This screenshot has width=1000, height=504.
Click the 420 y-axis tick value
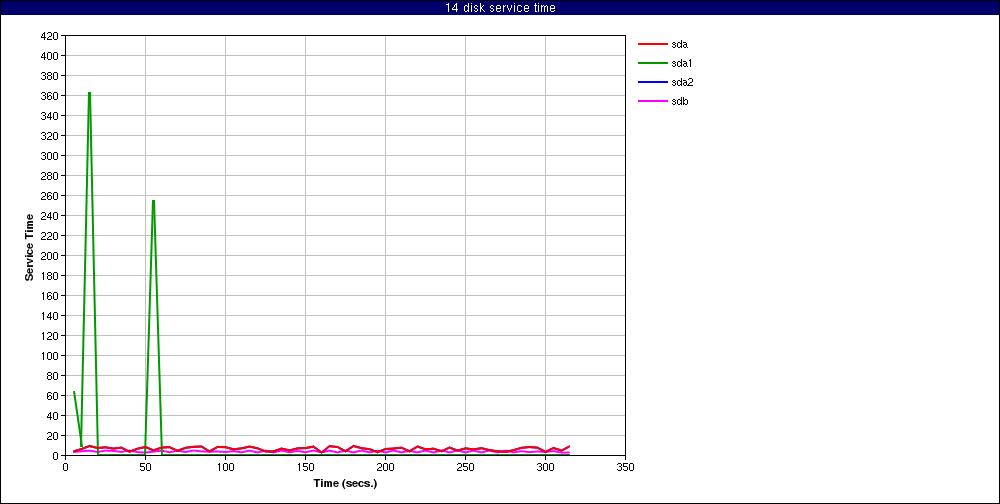pyautogui.click(x=51, y=36)
